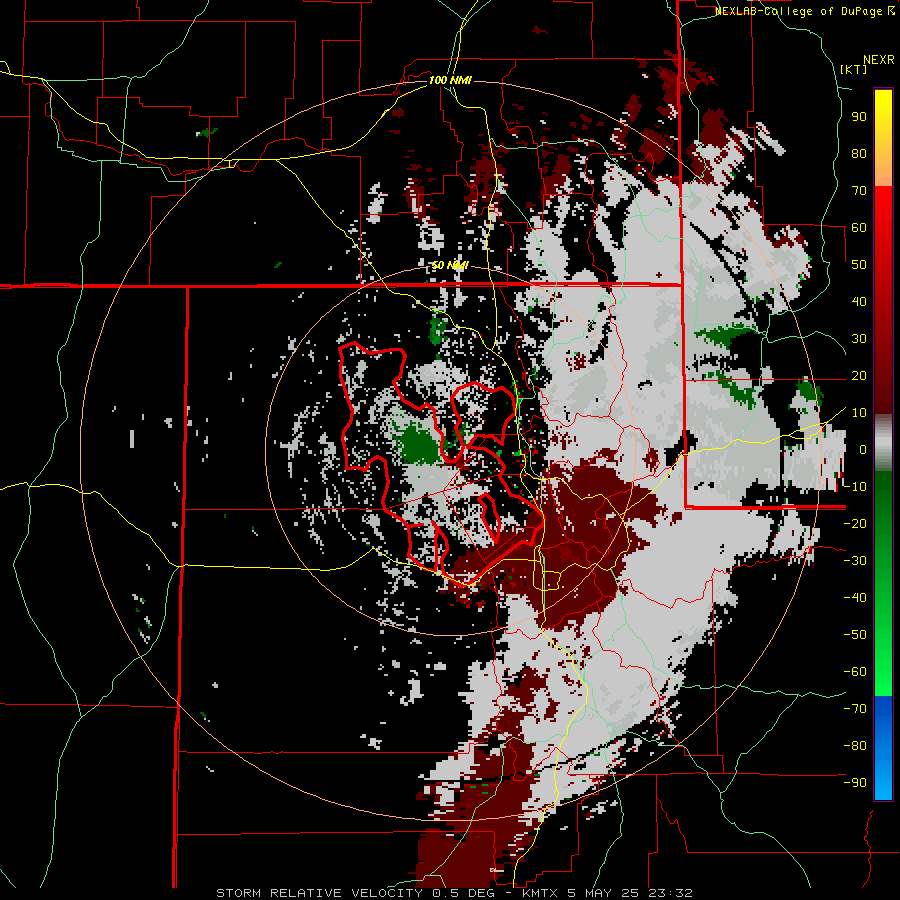Click the 10 label on the velocity scale

click(x=859, y=413)
